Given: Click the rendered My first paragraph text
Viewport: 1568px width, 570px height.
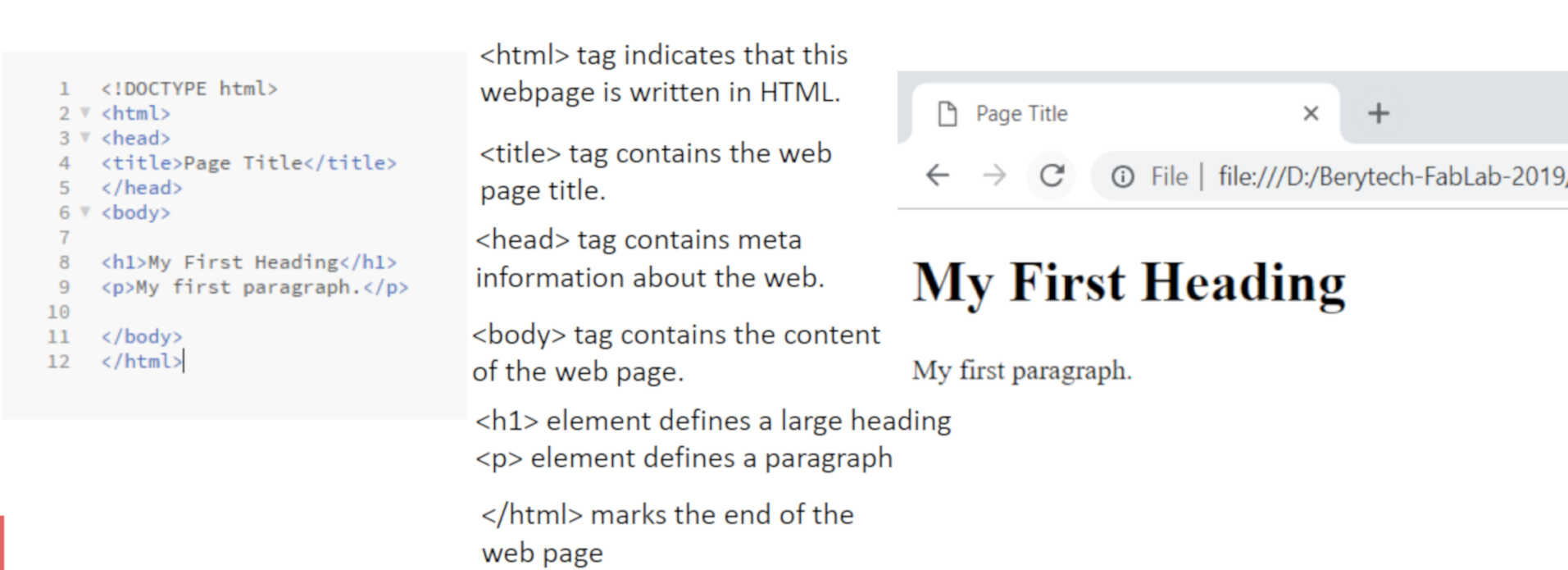Looking at the screenshot, I should pyautogui.click(x=1021, y=371).
